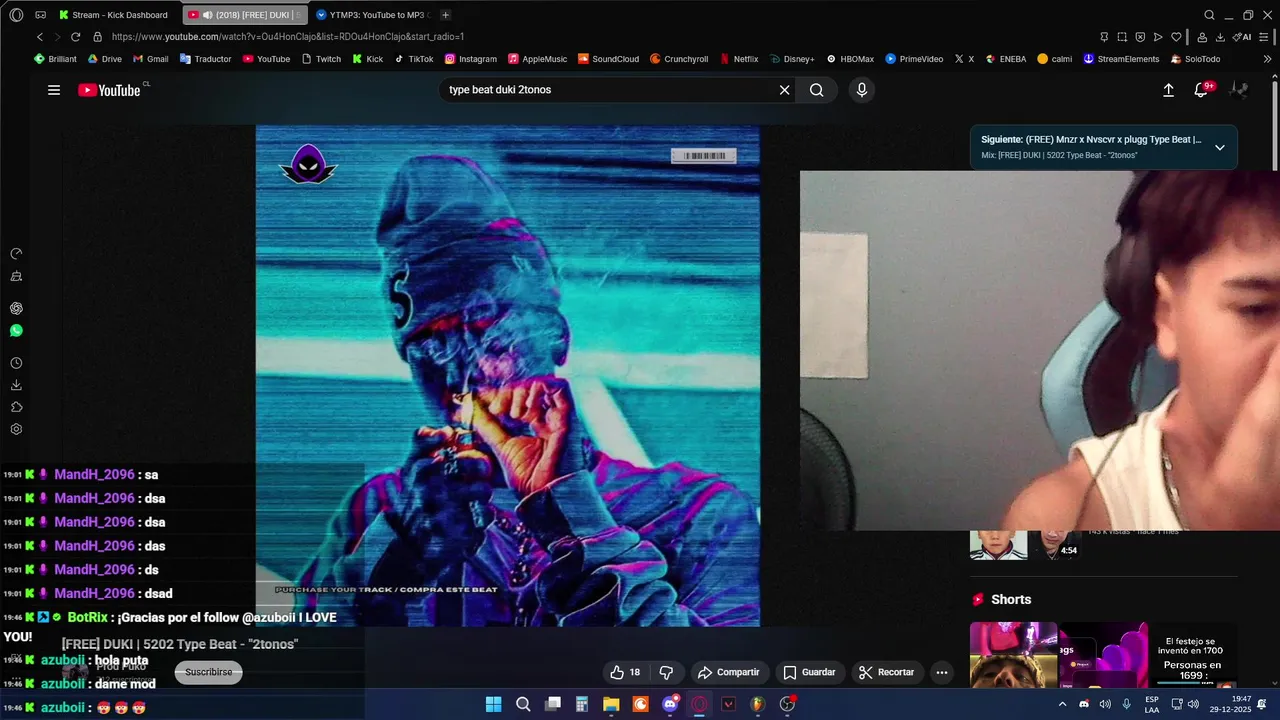Open the 1699 Personas Shorts thumbnail
The image size is (1280, 720).
click(1193, 655)
